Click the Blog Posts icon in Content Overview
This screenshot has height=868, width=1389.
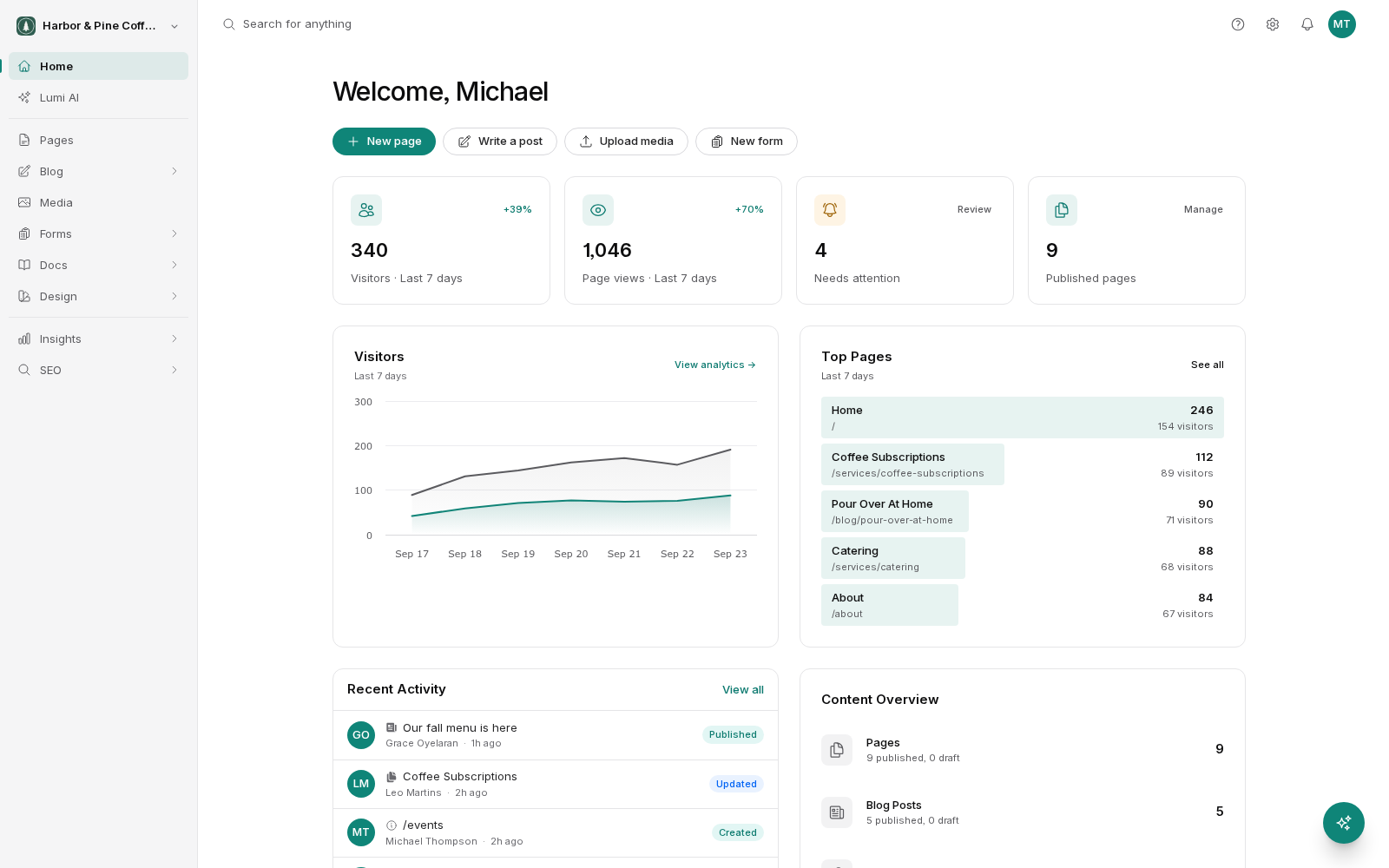[837, 812]
